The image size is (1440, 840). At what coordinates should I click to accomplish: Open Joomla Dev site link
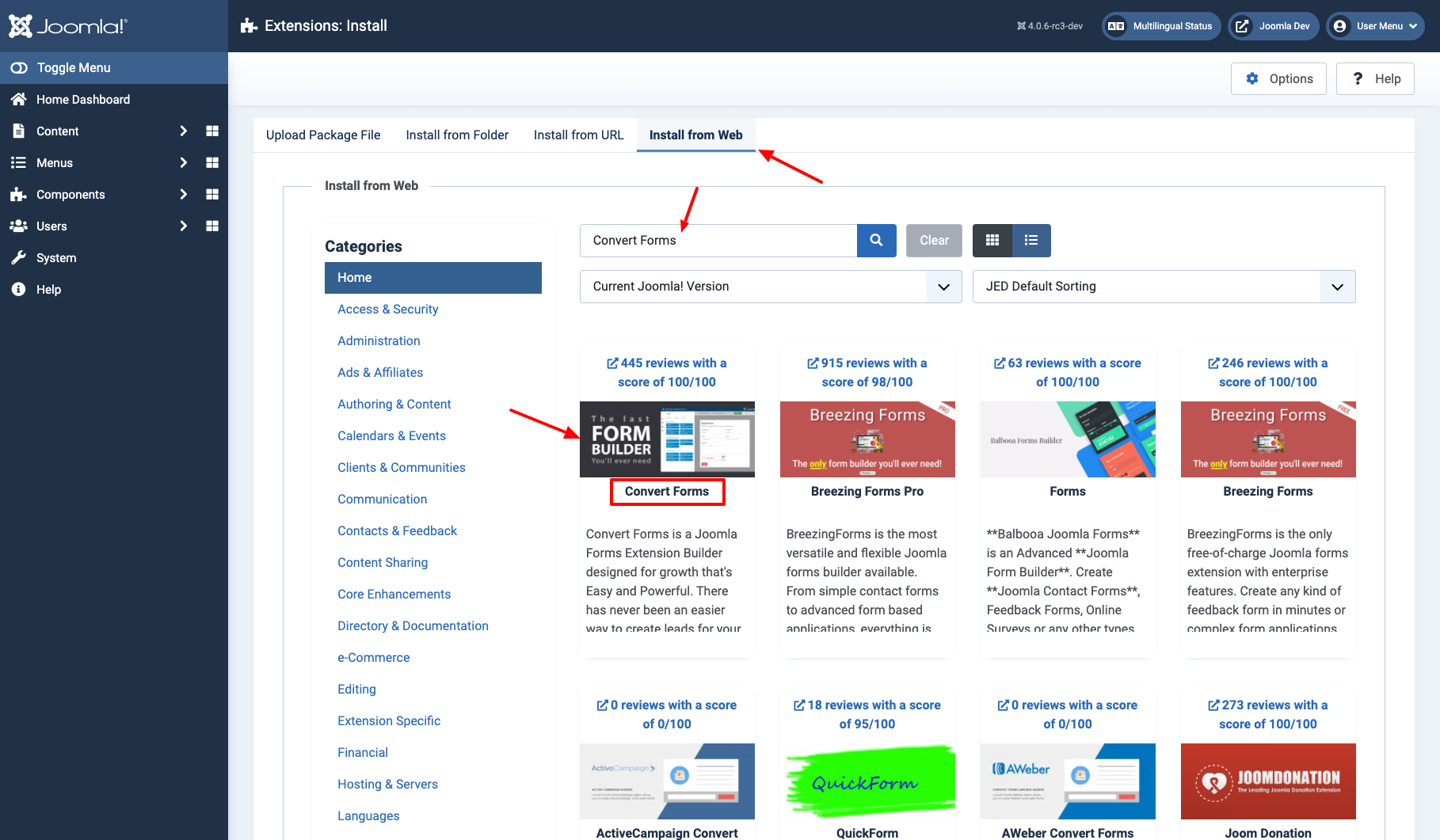click(1274, 26)
